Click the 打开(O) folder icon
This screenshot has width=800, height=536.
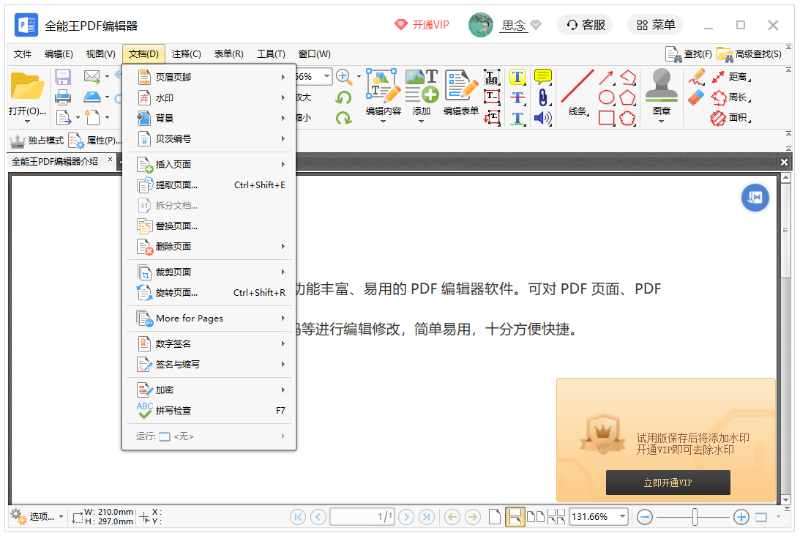(x=27, y=86)
